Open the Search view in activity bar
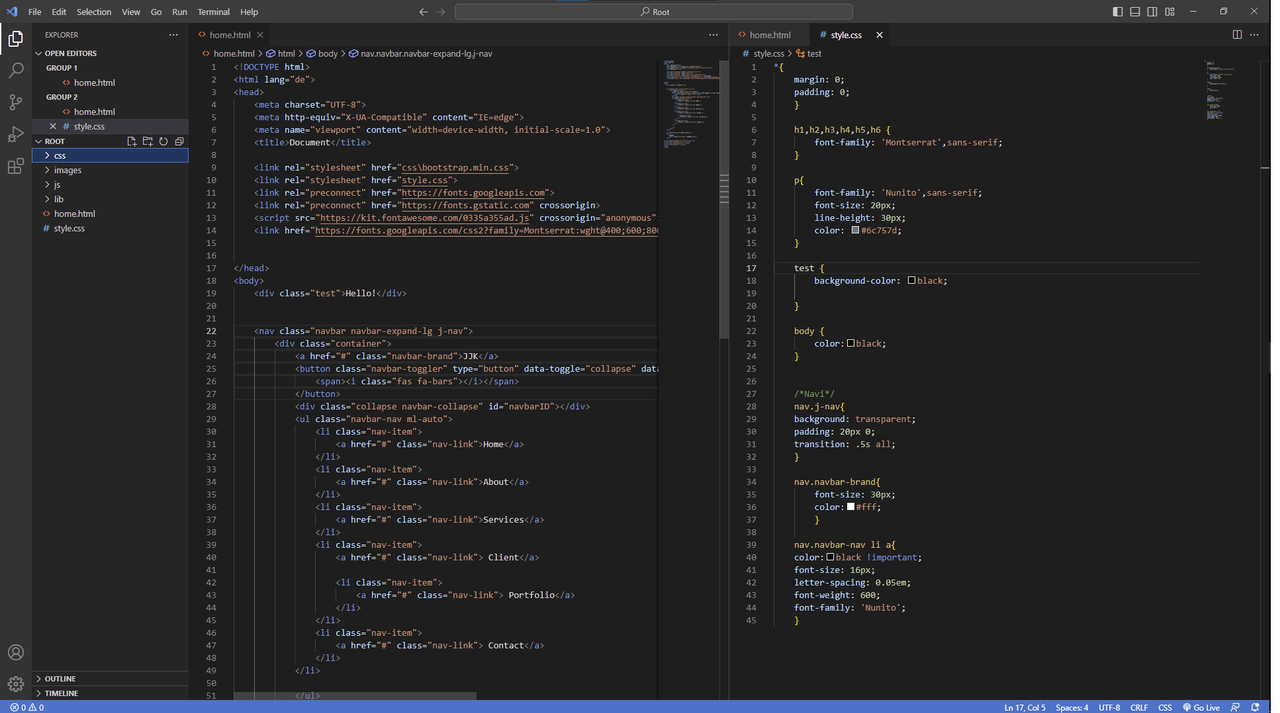1280x713 pixels. [x=16, y=70]
